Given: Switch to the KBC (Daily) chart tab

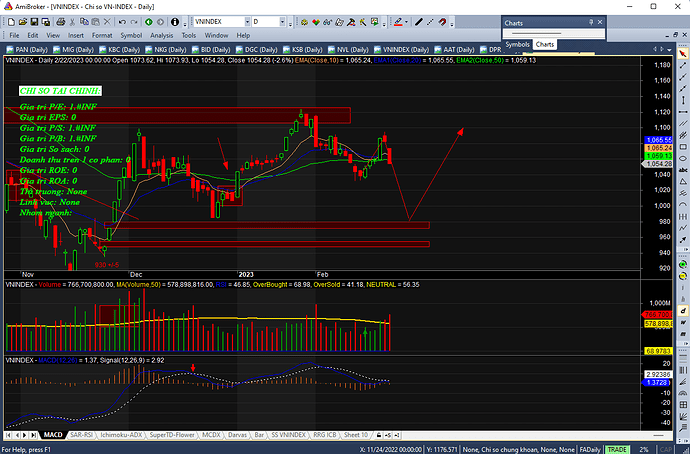Looking at the screenshot, I should tap(120, 49).
